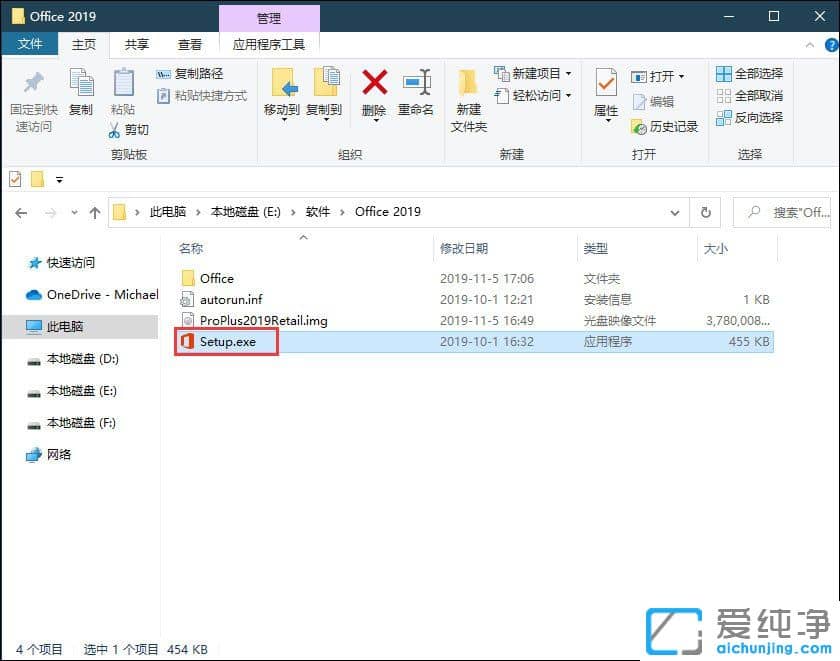This screenshot has height=661, width=840.
Task: Click the refresh icon beside the address bar
Action: pyautogui.click(x=707, y=211)
